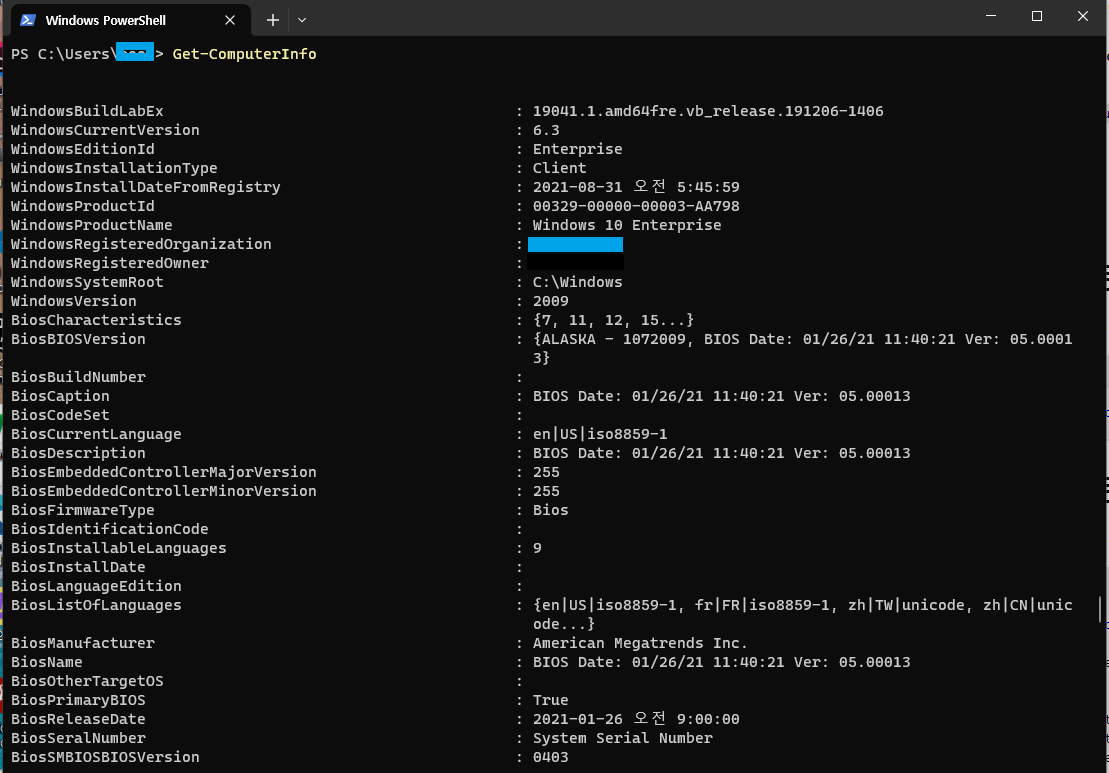Click BiosSMBIOSBIOSVersion value 0403

click(x=550, y=757)
